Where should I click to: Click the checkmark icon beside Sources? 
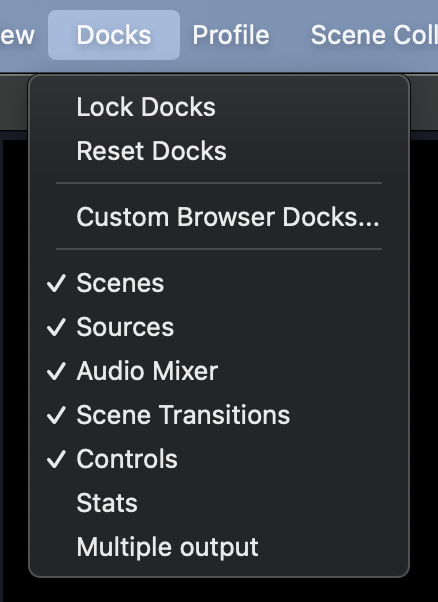click(56, 327)
